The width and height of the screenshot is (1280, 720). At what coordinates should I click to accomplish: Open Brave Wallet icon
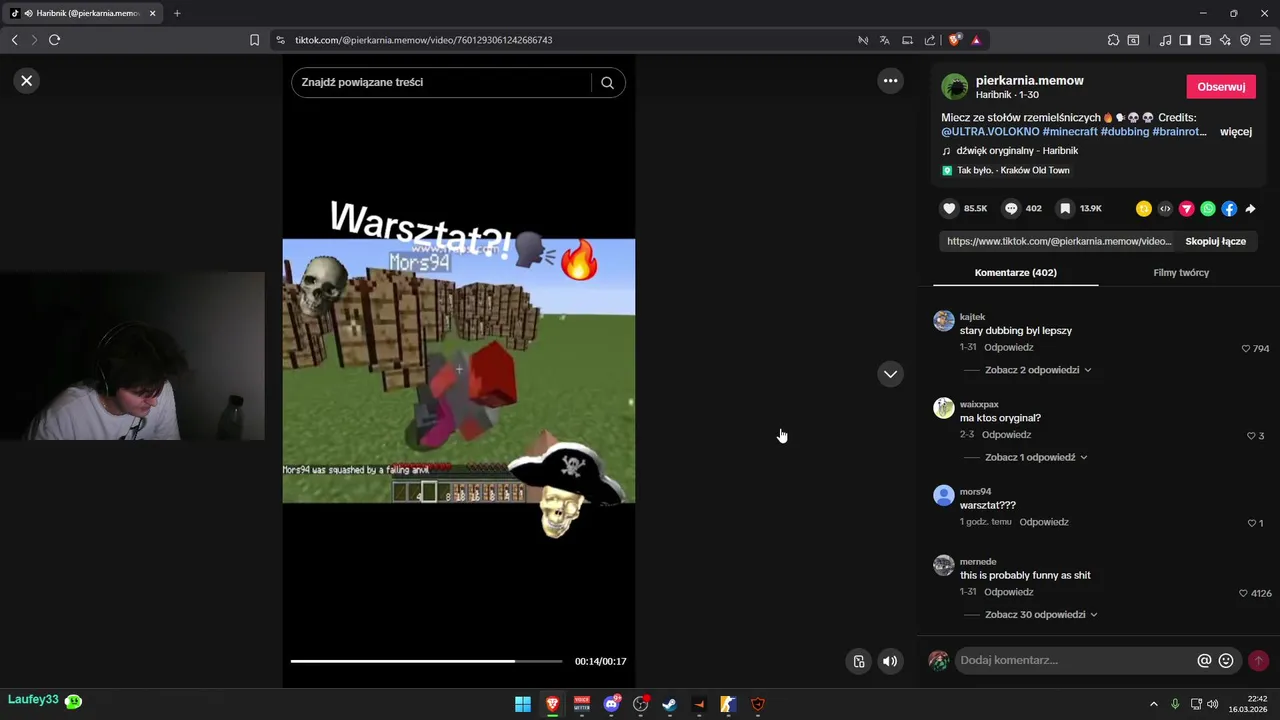pyautogui.click(x=1205, y=40)
